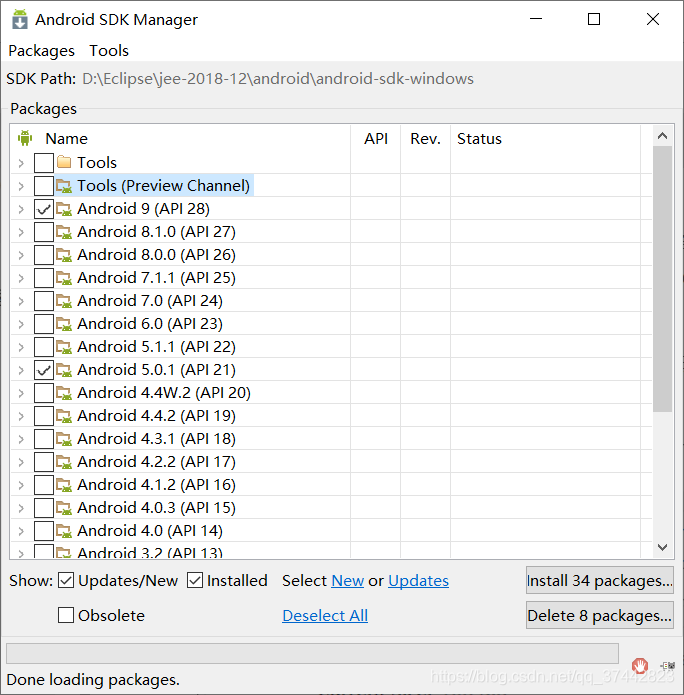684x695 pixels.
Task: Click the Android 8.1.0 (API 27) package icon
Action: 64,232
